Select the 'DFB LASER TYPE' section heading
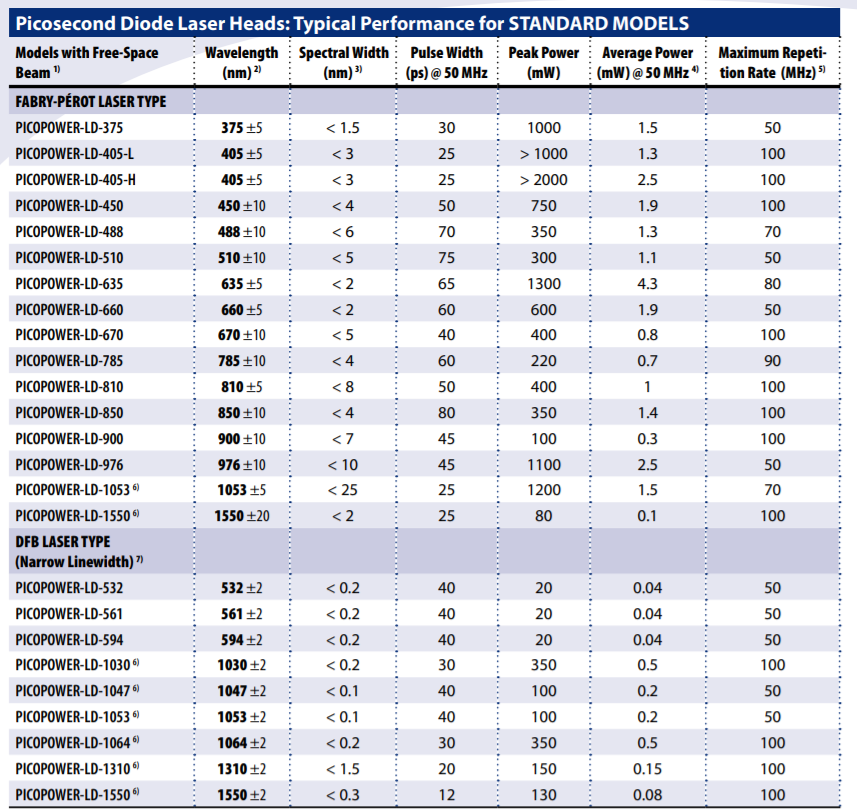857x810 pixels. pos(63,542)
